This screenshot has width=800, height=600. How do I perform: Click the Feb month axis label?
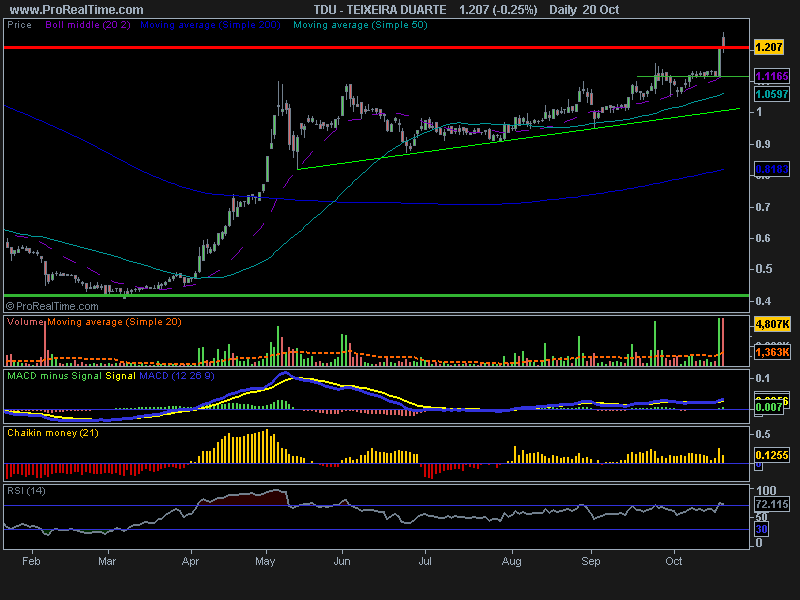point(31,561)
